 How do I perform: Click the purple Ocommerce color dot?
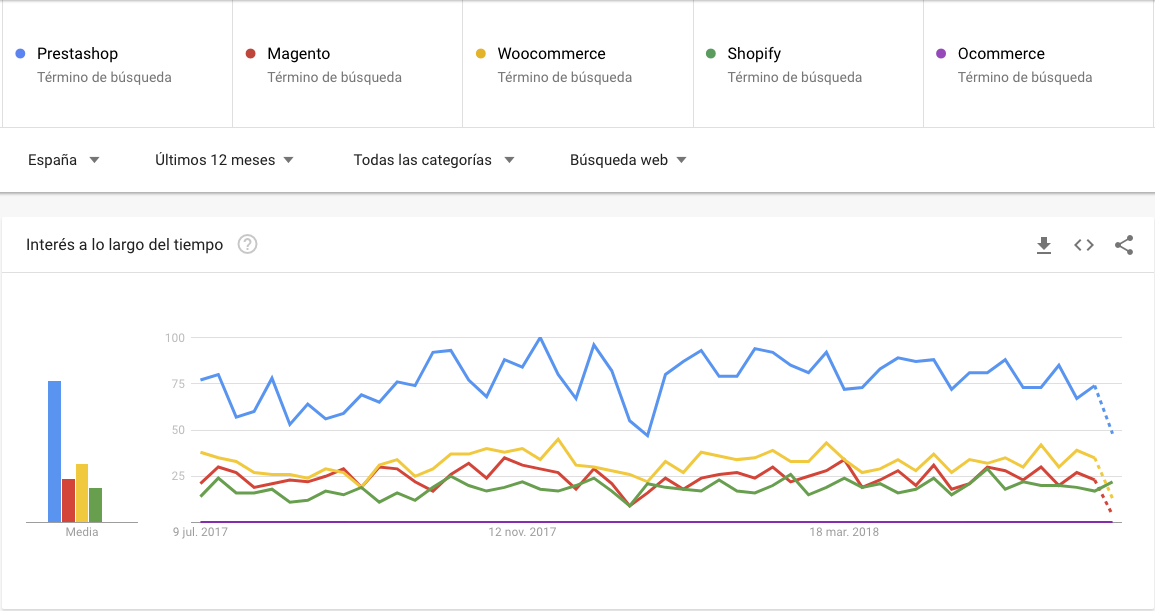(941, 54)
